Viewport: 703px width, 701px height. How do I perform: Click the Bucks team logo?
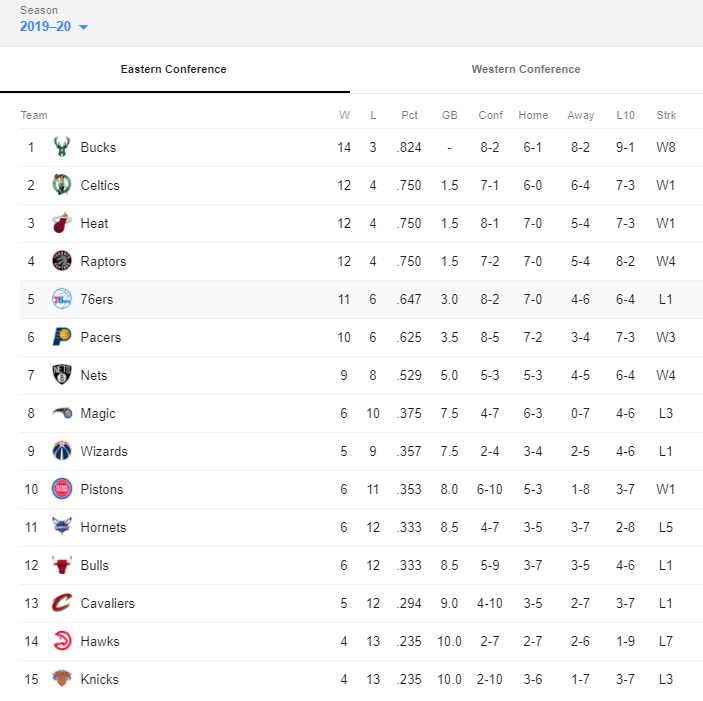pyautogui.click(x=62, y=147)
